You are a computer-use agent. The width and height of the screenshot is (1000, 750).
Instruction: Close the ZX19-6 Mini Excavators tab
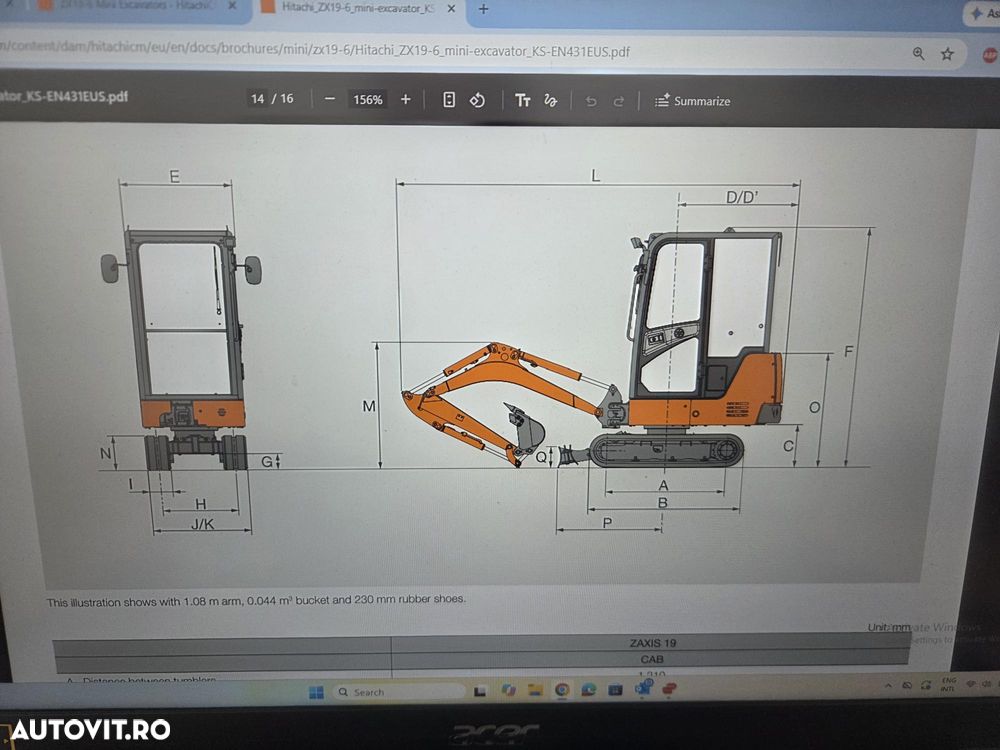click(232, 6)
